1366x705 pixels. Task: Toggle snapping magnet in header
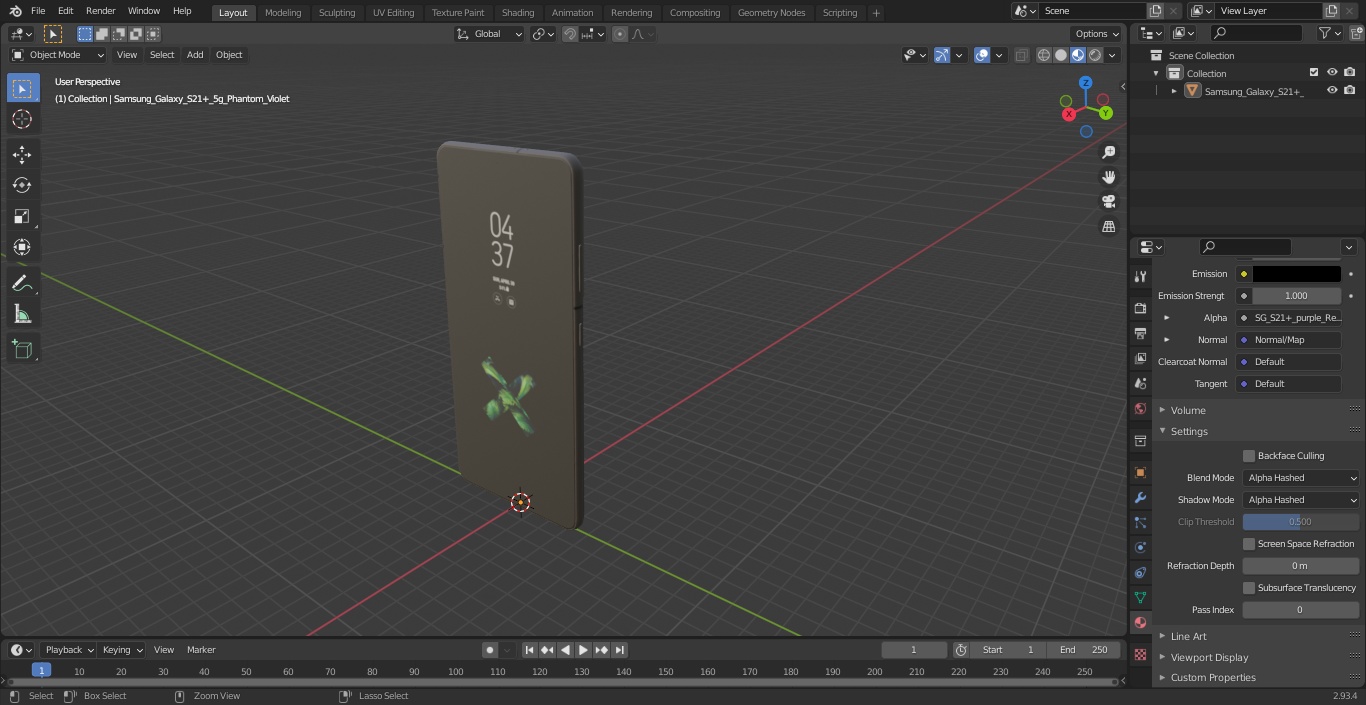pyautogui.click(x=570, y=34)
